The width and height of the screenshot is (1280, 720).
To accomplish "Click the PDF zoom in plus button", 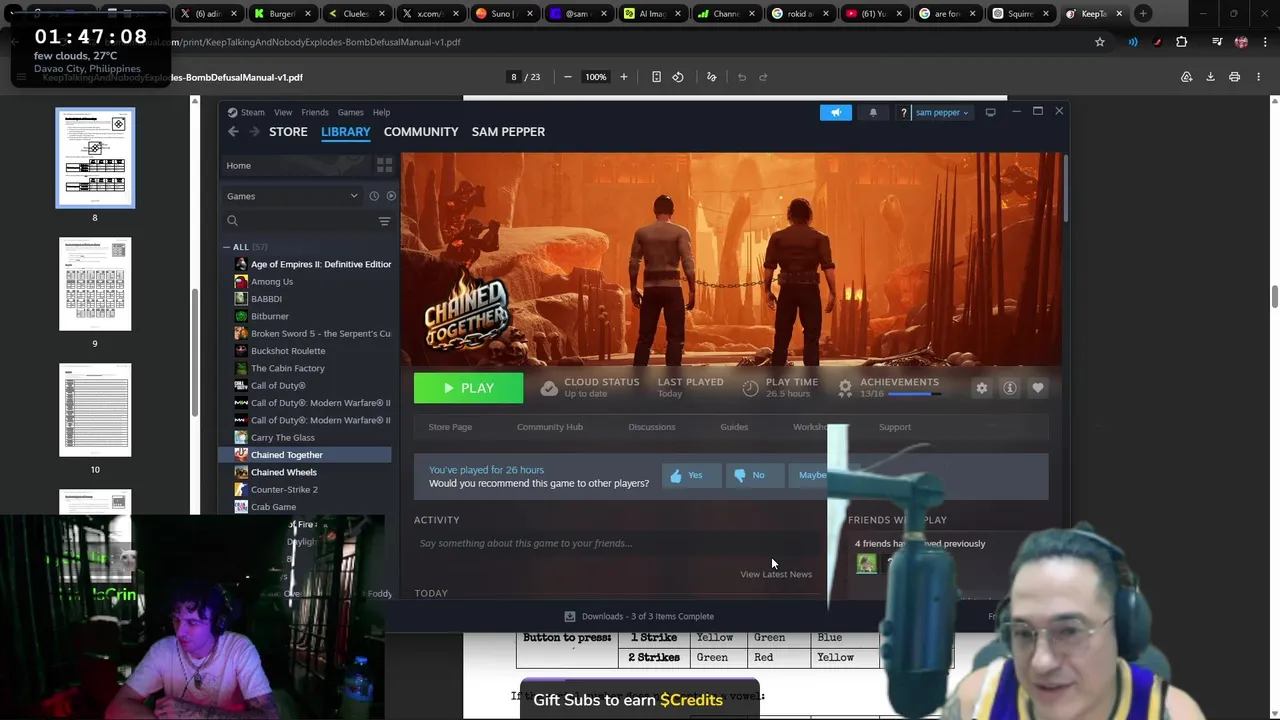I will [x=623, y=77].
